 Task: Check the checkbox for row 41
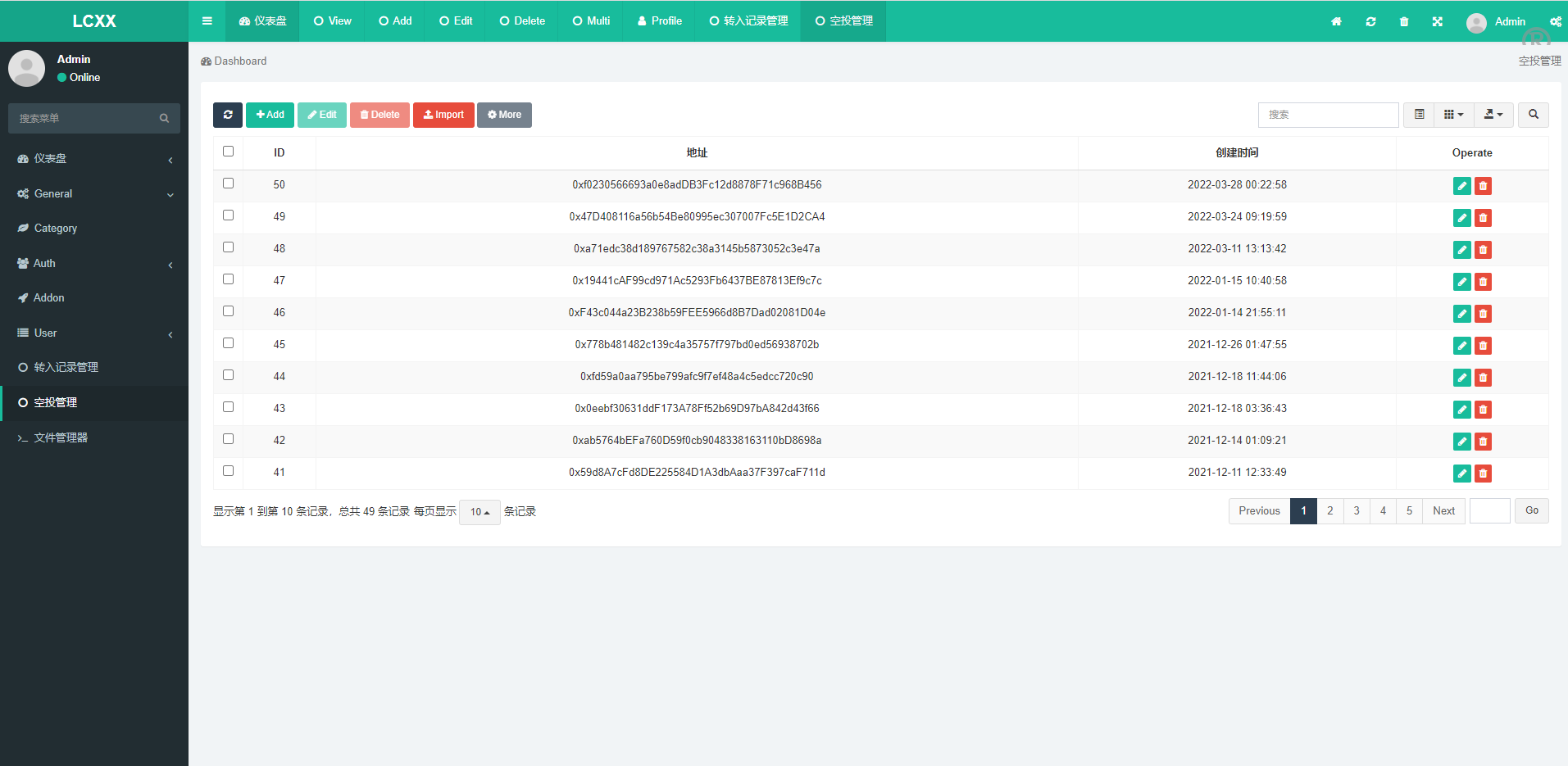[228, 470]
